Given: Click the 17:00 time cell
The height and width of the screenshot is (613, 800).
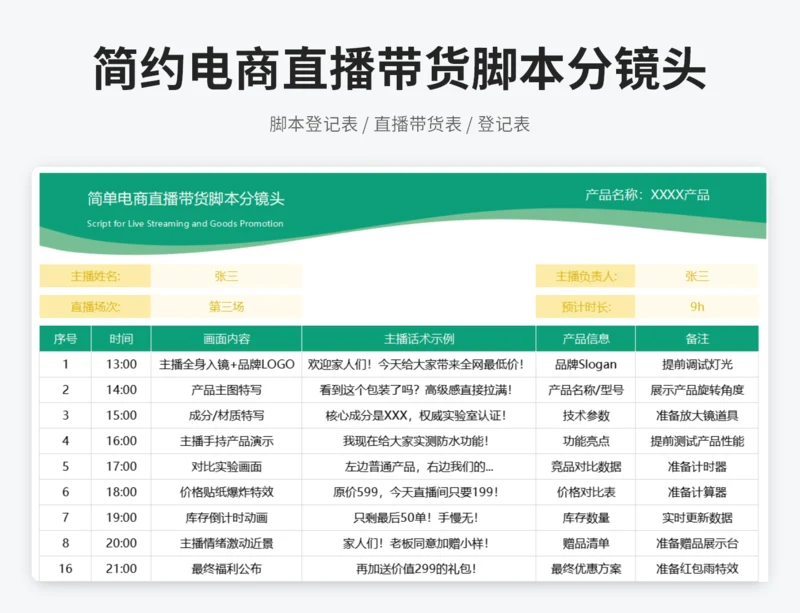Looking at the screenshot, I should [121, 467].
